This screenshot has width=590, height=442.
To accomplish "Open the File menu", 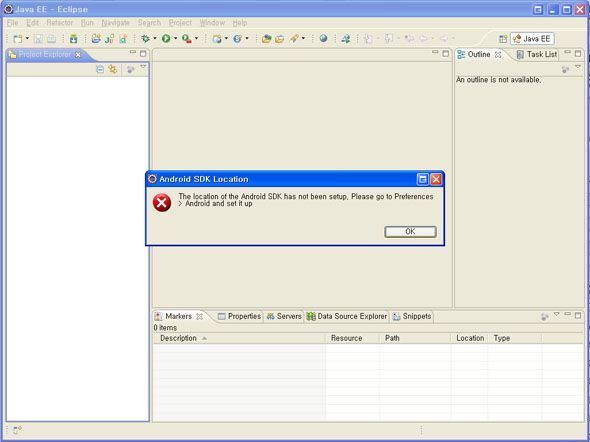I will tap(12, 23).
